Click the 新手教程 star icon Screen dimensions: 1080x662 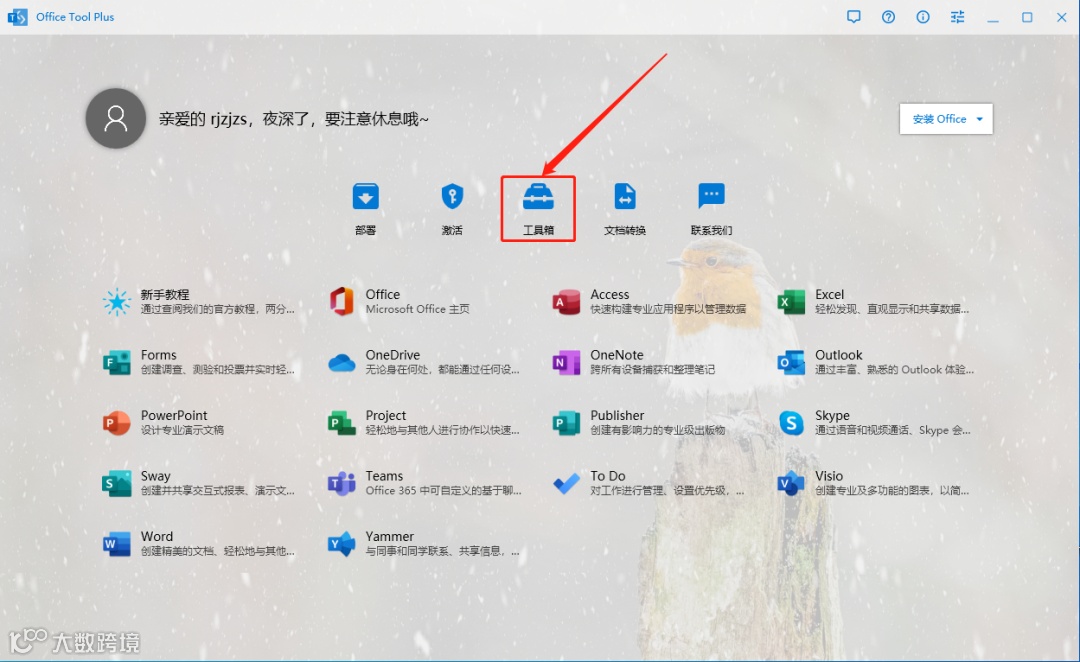pos(116,302)
